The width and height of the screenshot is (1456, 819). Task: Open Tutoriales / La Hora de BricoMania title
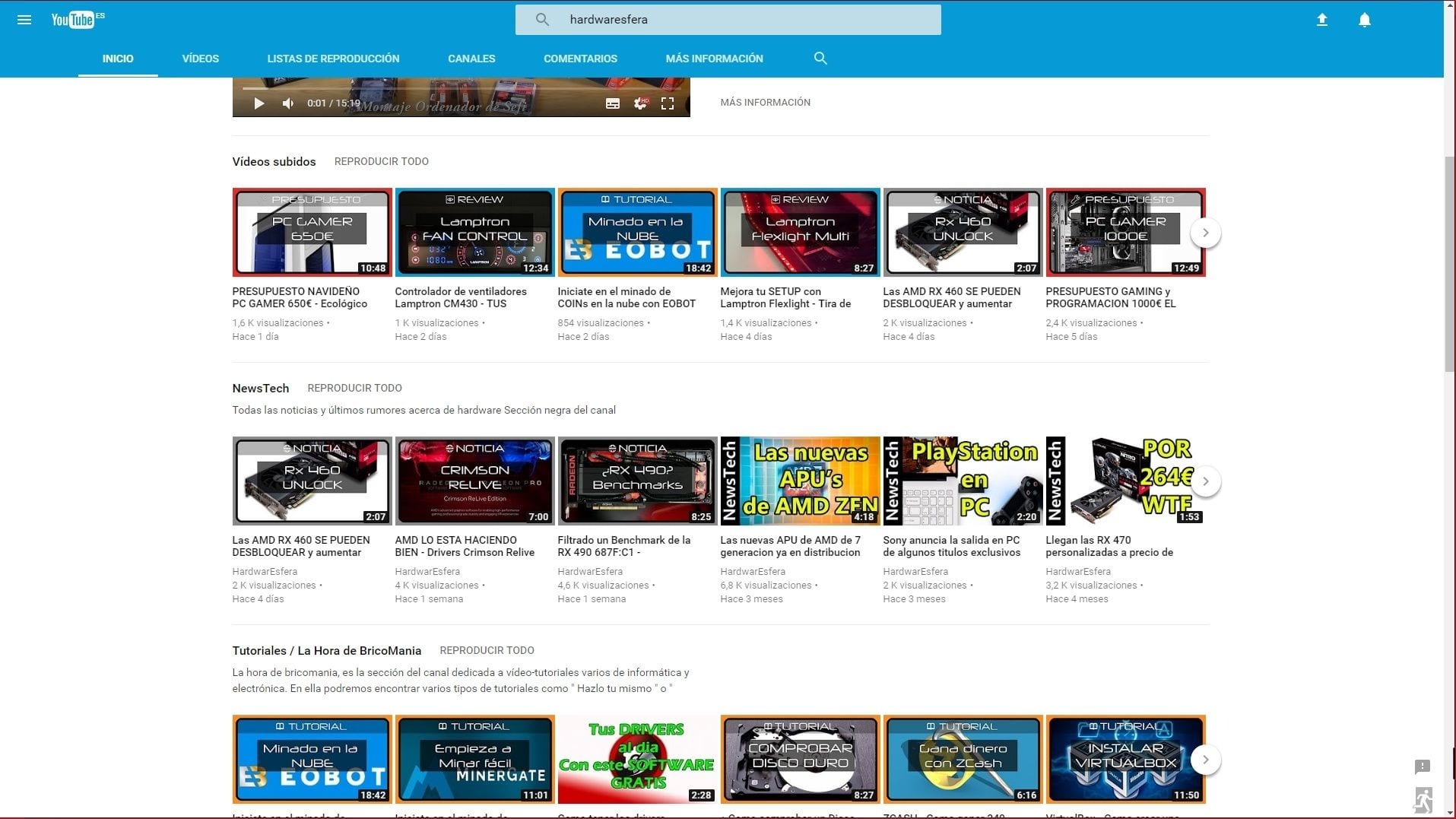(326, 650)
